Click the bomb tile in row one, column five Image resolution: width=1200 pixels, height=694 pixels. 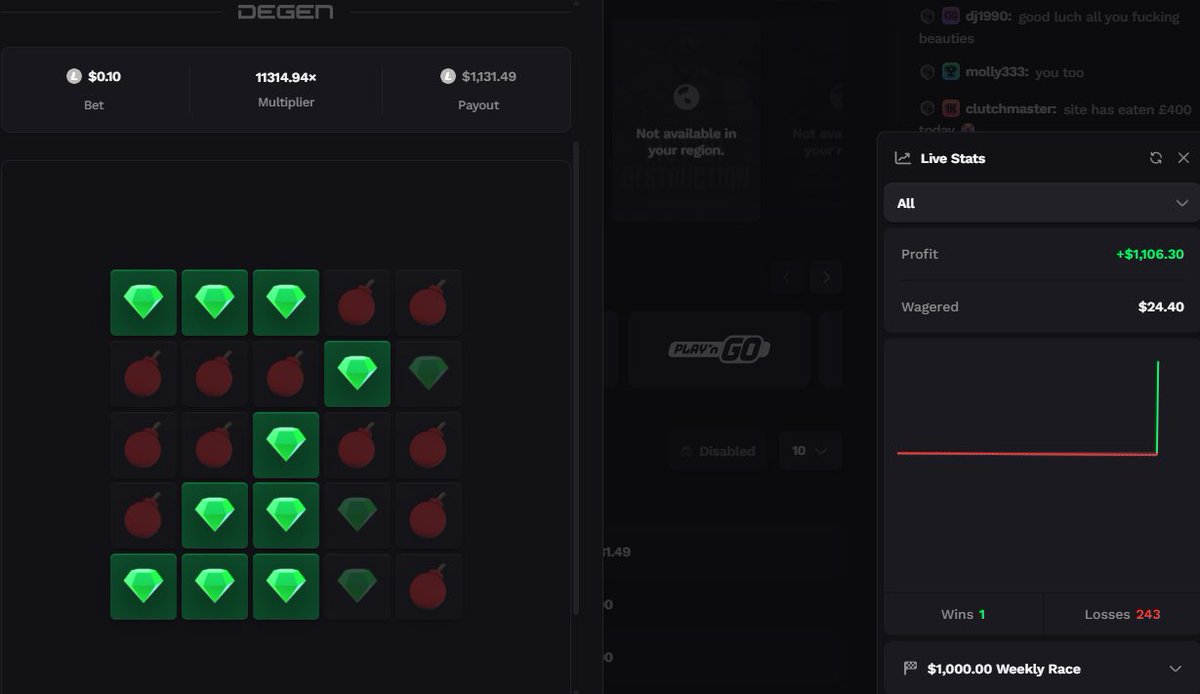point(428,302)
